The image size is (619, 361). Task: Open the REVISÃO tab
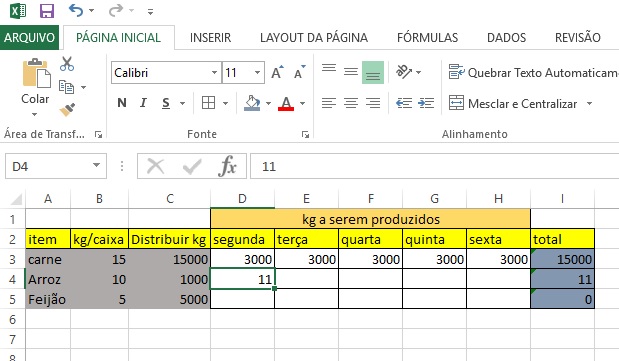tap(578, 38)
